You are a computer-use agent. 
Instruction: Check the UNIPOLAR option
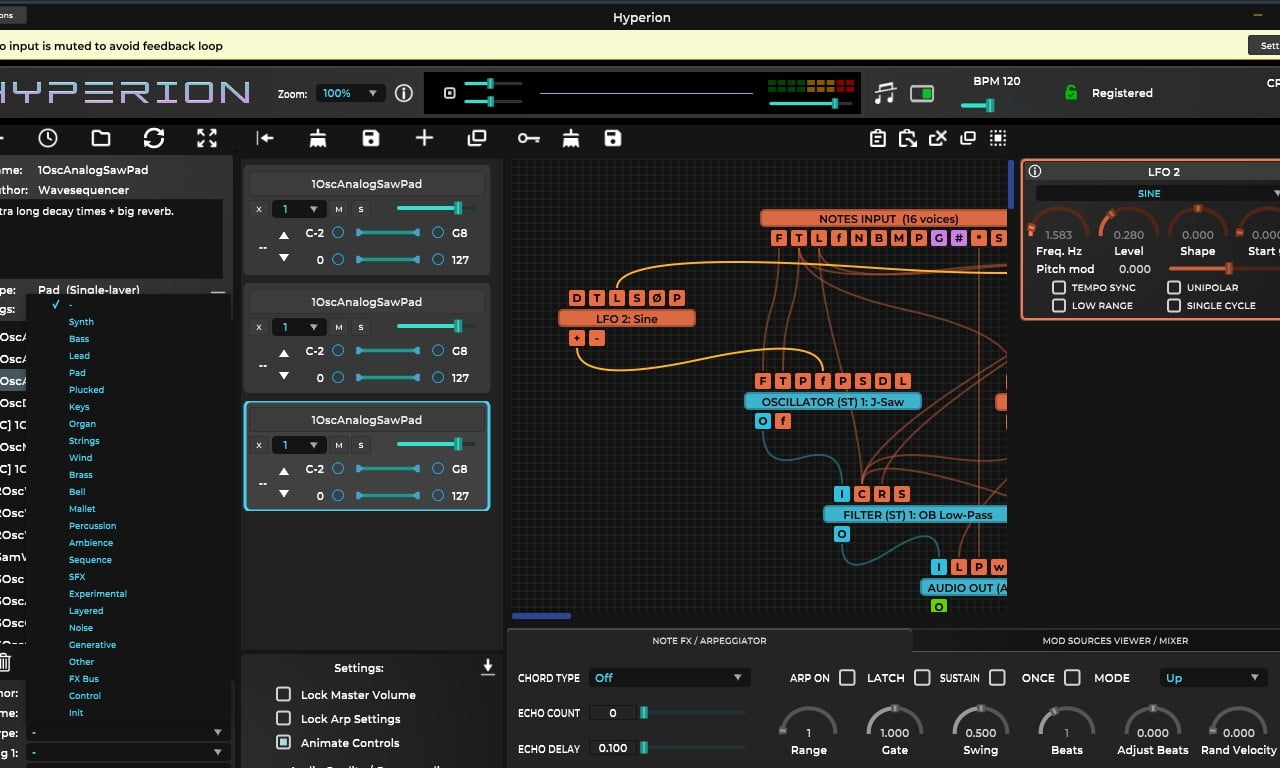click(1174, 287)
